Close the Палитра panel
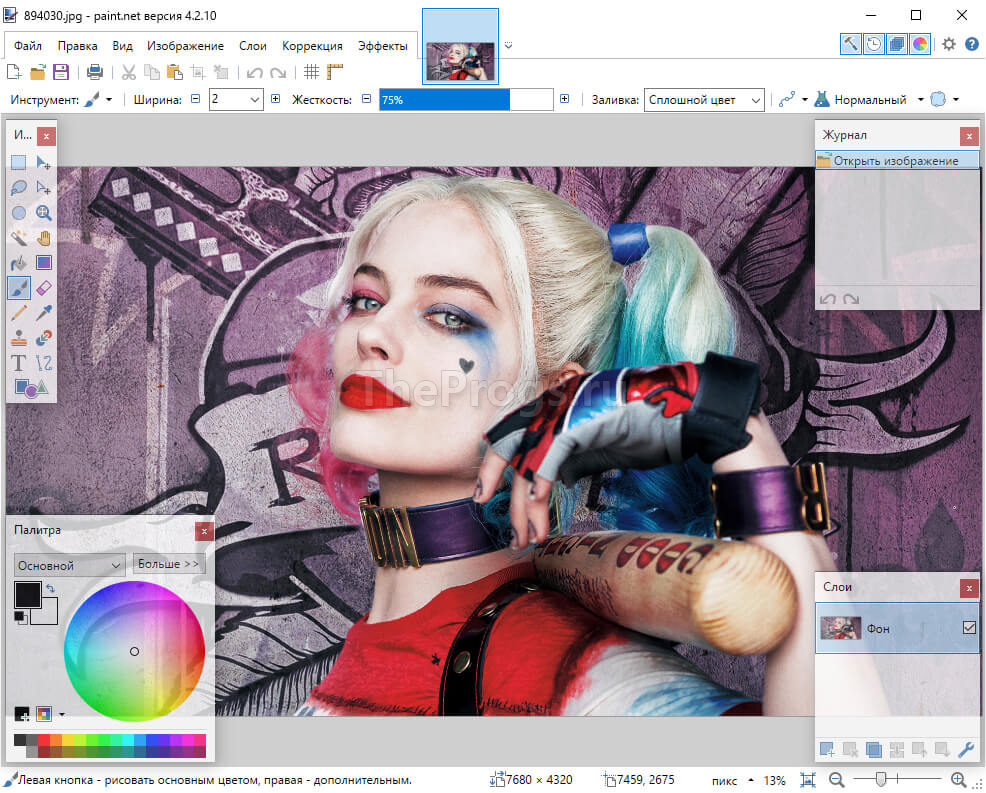This screenshot has width=986, height=793. (204, 531)
